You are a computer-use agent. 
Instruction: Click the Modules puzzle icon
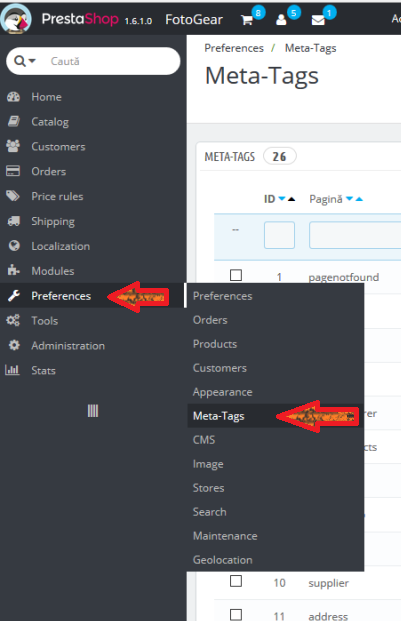[13, 270]
